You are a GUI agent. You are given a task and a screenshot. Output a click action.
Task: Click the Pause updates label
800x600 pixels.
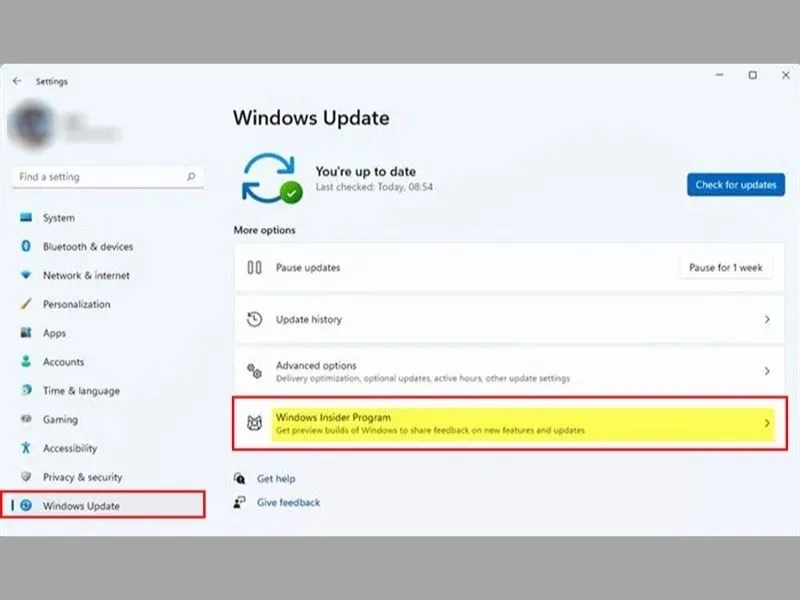click(308, 267)
